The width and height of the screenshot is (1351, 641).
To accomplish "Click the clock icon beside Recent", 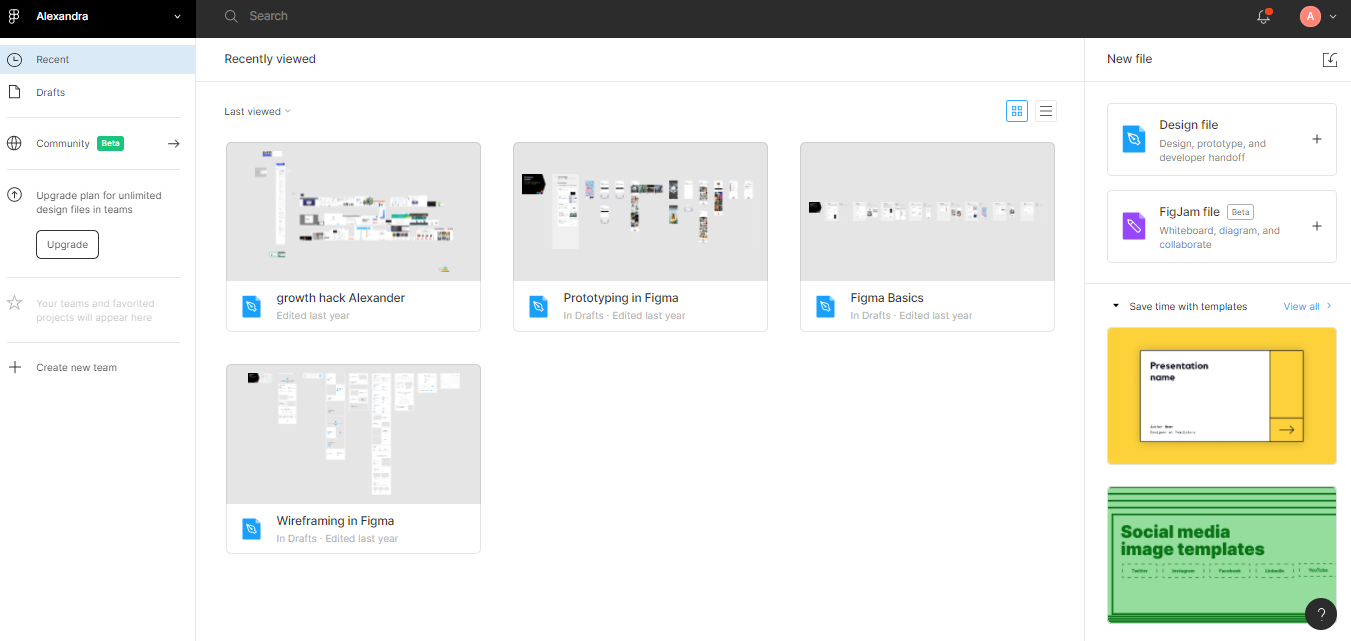I will 15,59.
